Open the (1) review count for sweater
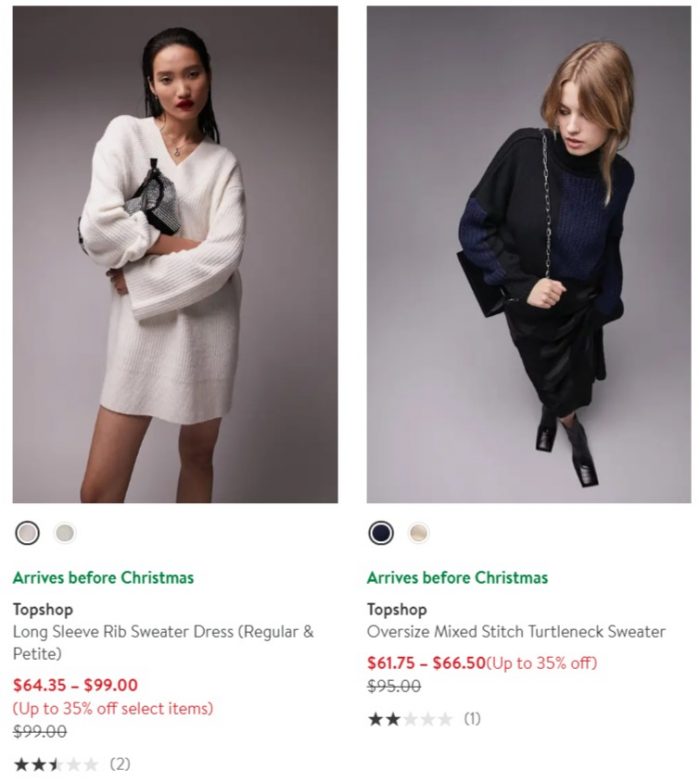 click(x=472, y=719)
